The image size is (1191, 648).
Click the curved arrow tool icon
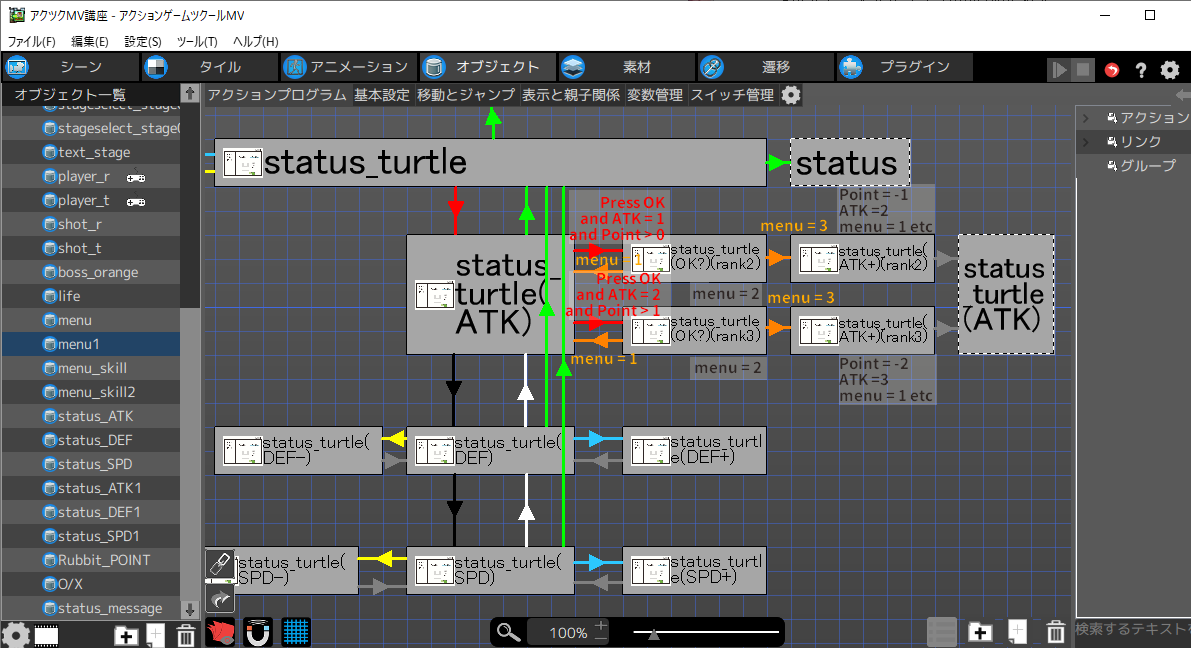(x=220, y=598)
